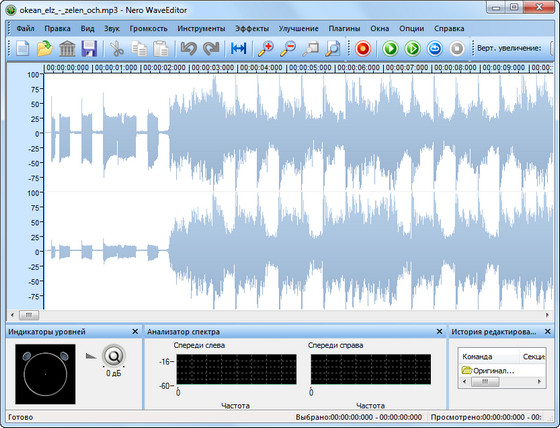560x428 pixels.
Task: Click the waveform horizontal scrollbar right arrow
Action: pos(547,315)
